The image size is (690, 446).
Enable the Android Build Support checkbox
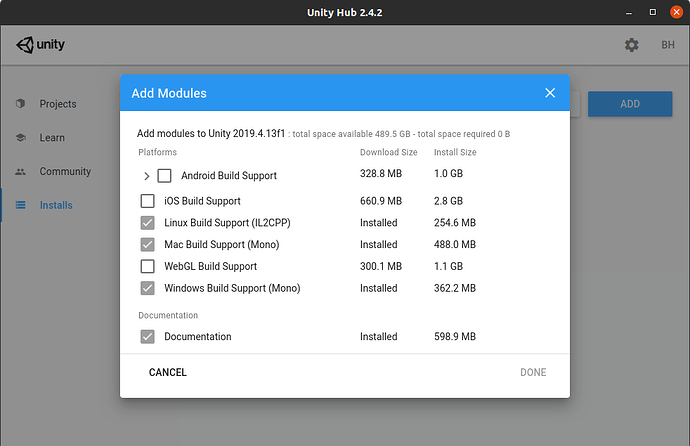(164, 176)
